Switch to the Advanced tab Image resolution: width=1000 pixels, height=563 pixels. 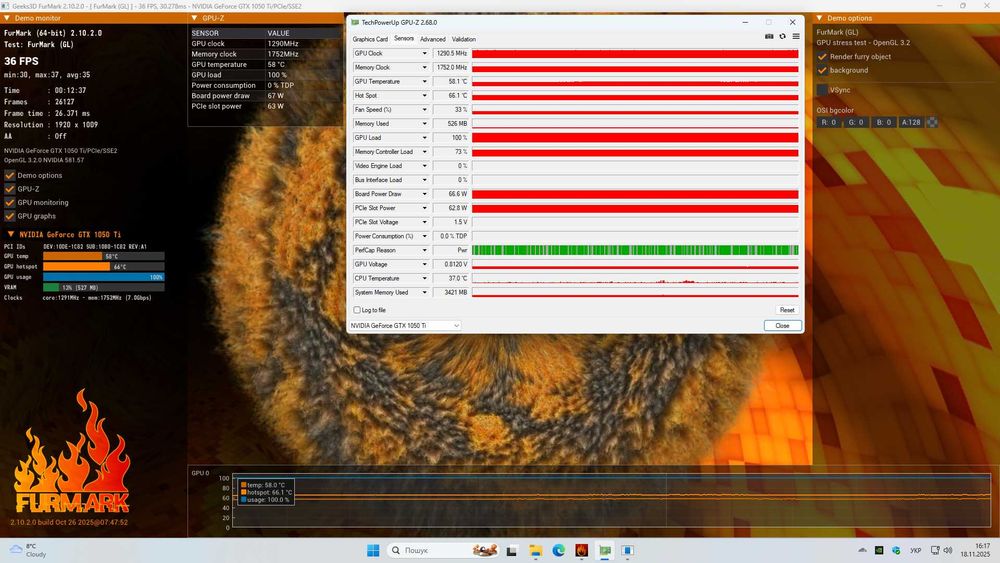point(432,39)
